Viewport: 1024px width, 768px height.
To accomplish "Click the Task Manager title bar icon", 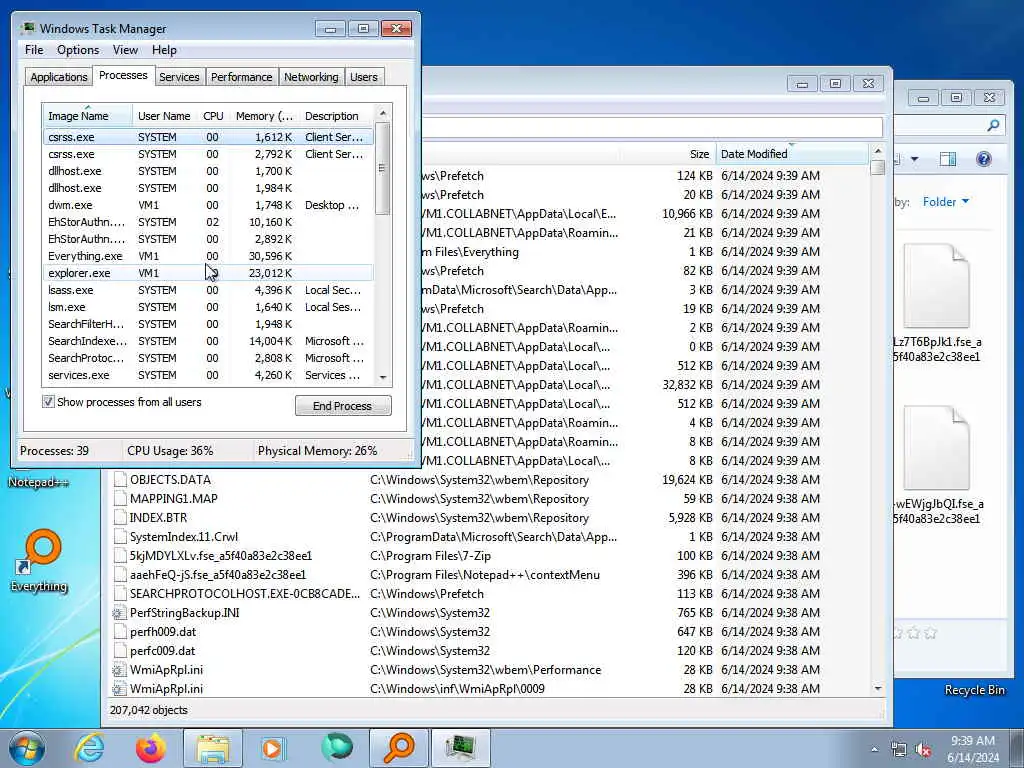I will [27, 28].
